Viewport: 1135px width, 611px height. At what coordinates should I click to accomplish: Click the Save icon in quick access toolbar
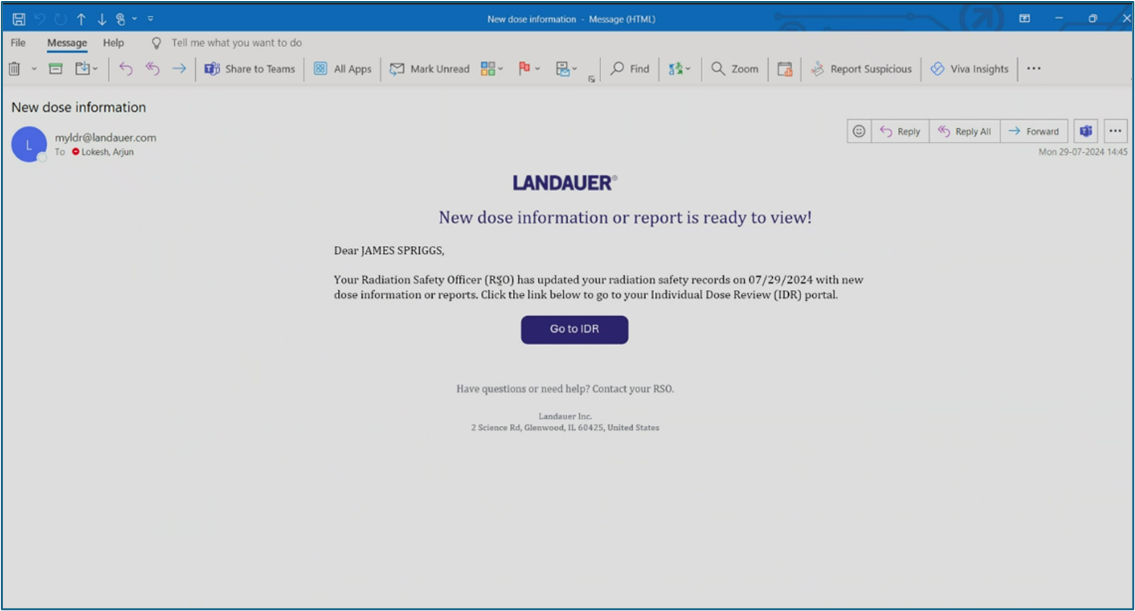point(18,18)
